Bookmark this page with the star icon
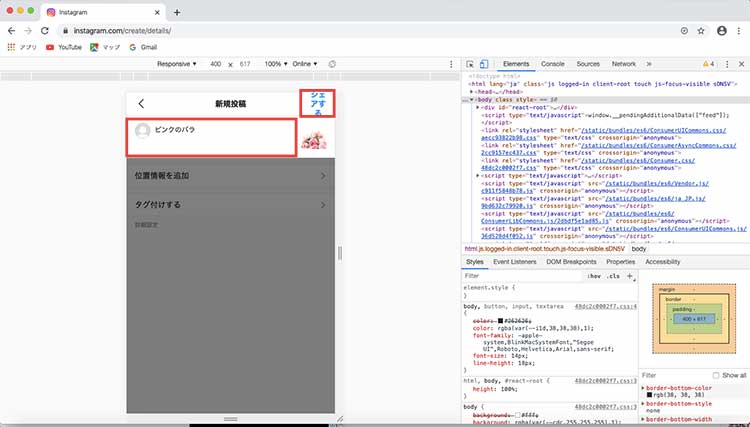 (701, 31)
